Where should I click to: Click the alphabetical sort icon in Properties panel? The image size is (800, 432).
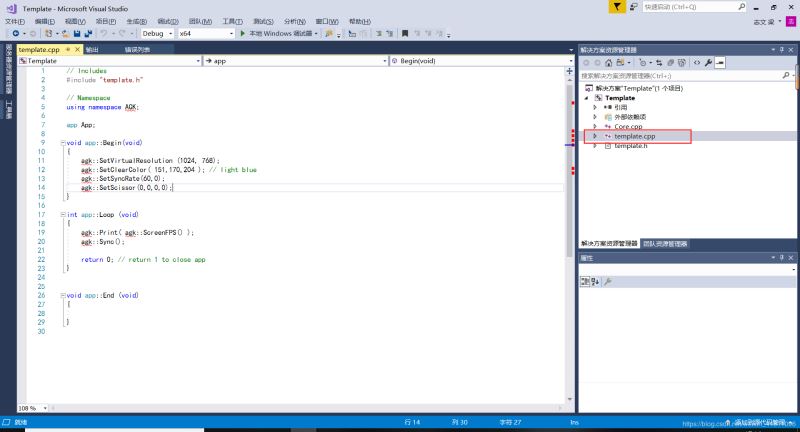(596, 282)
